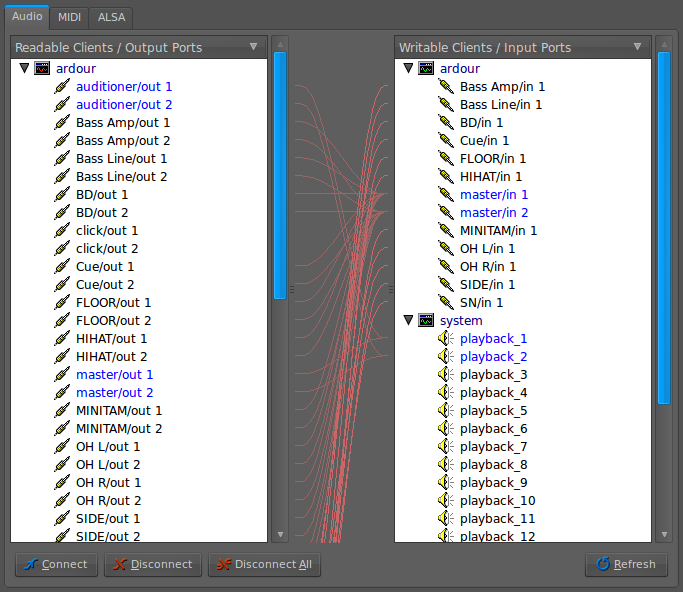
Task: Select the playback_10 system port
Action: (x=497, y=501)
